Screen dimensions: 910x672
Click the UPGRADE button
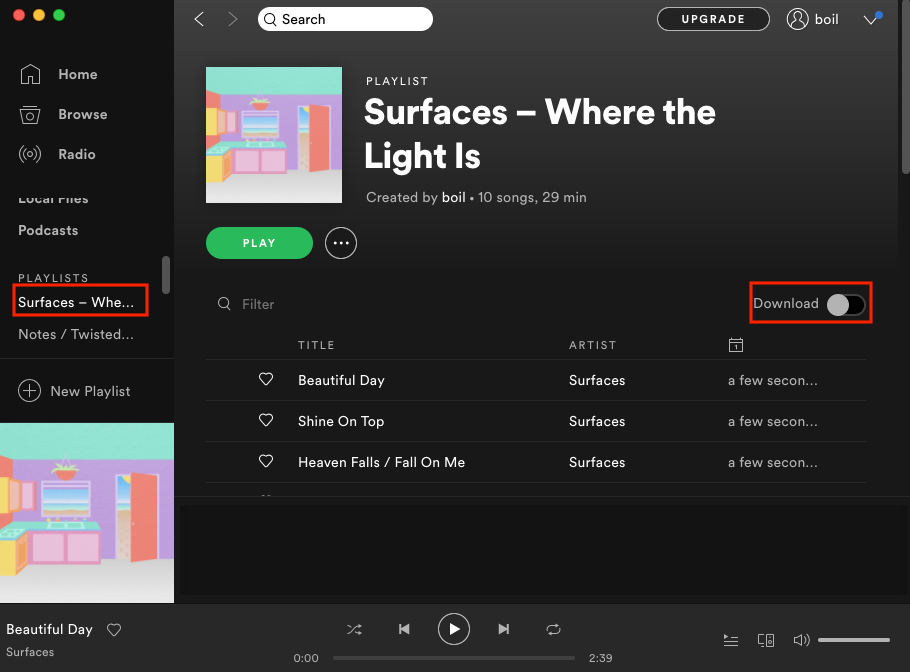tap(713, 19)
